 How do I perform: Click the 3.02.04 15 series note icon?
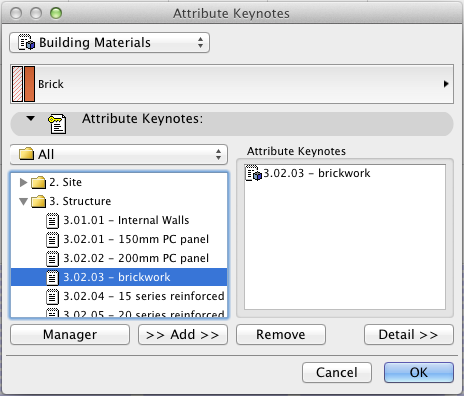[x=52, y=297]
